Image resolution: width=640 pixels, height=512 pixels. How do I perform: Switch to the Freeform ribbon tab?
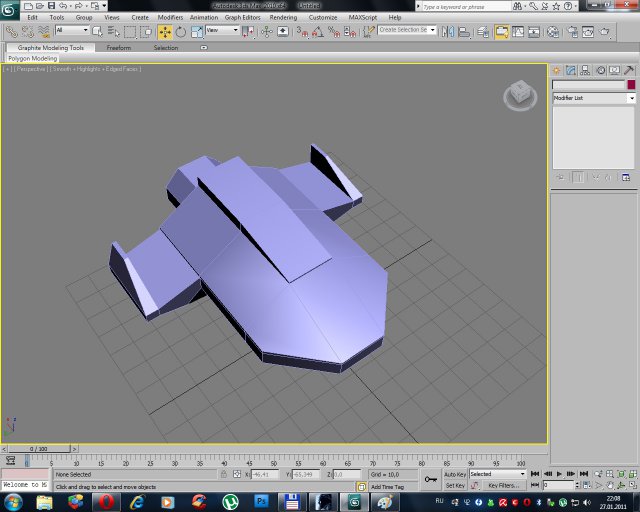(x=118, y=47)
